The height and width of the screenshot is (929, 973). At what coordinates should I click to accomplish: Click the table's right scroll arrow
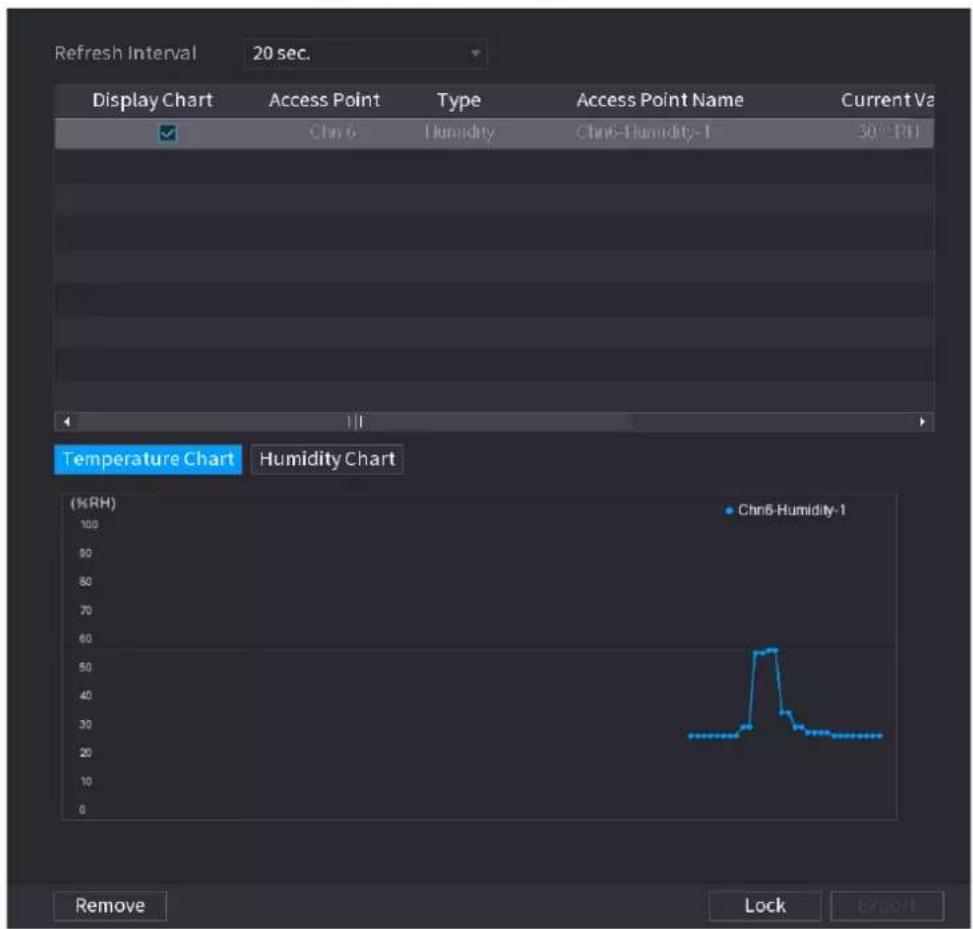point(922,422)
